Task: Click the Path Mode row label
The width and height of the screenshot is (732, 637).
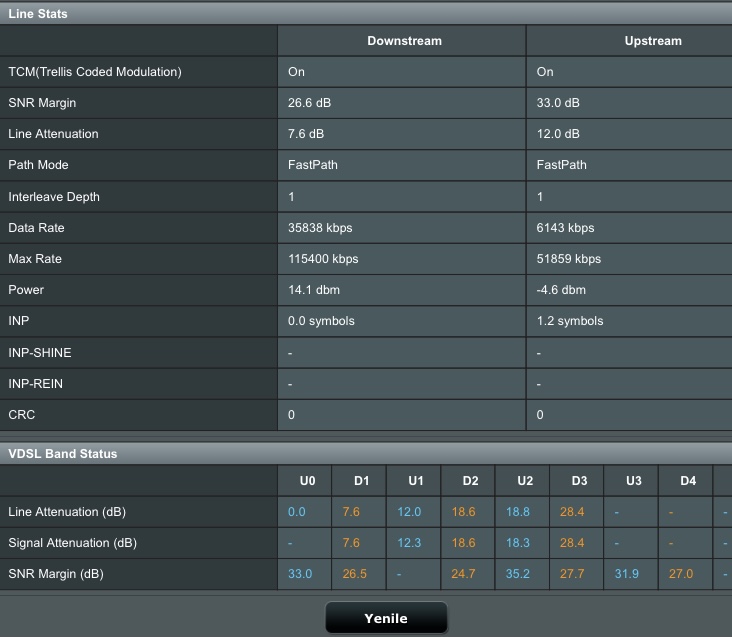Action: 38,165
